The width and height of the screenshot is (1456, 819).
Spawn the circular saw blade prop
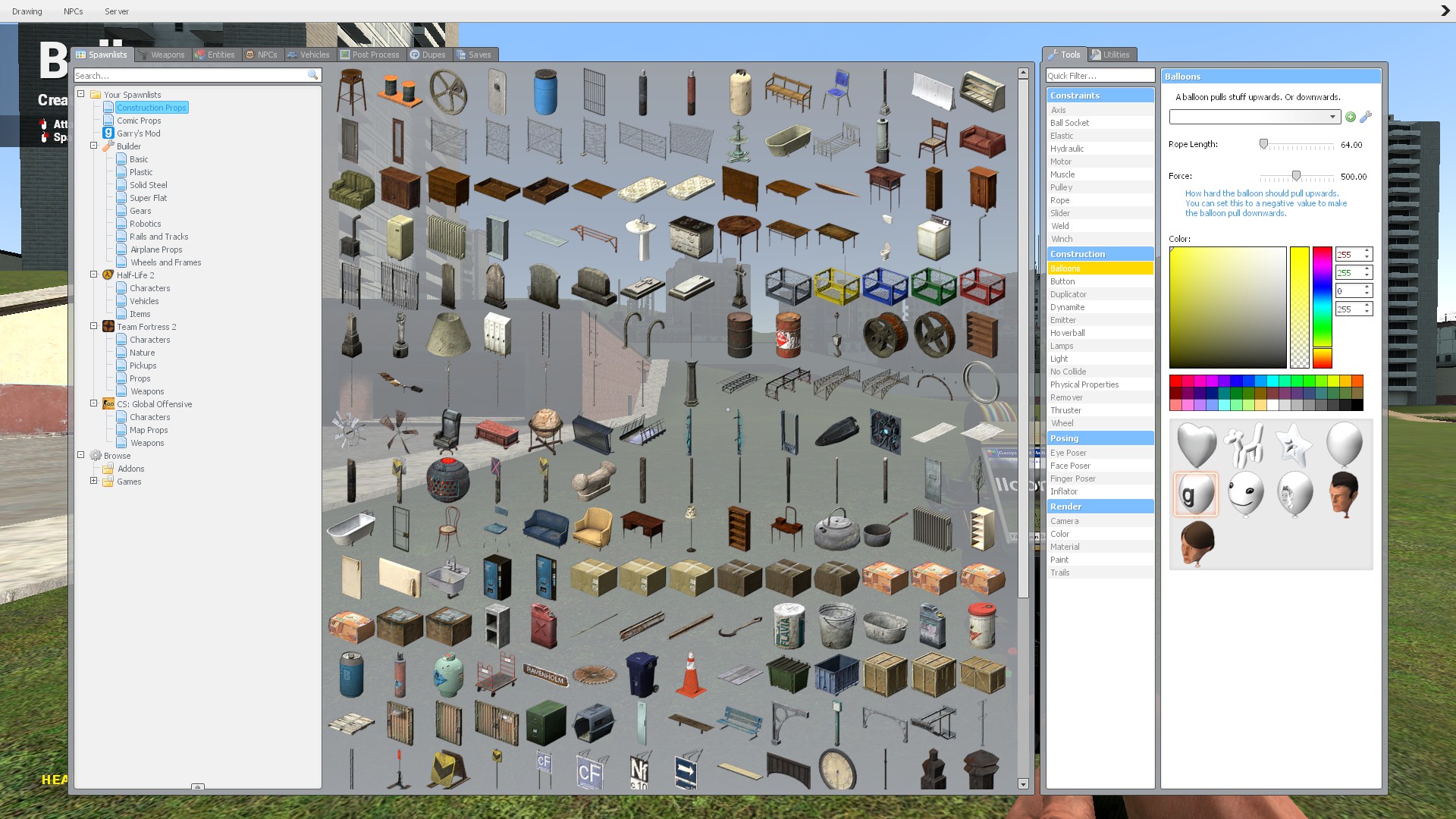coord(594,675)
